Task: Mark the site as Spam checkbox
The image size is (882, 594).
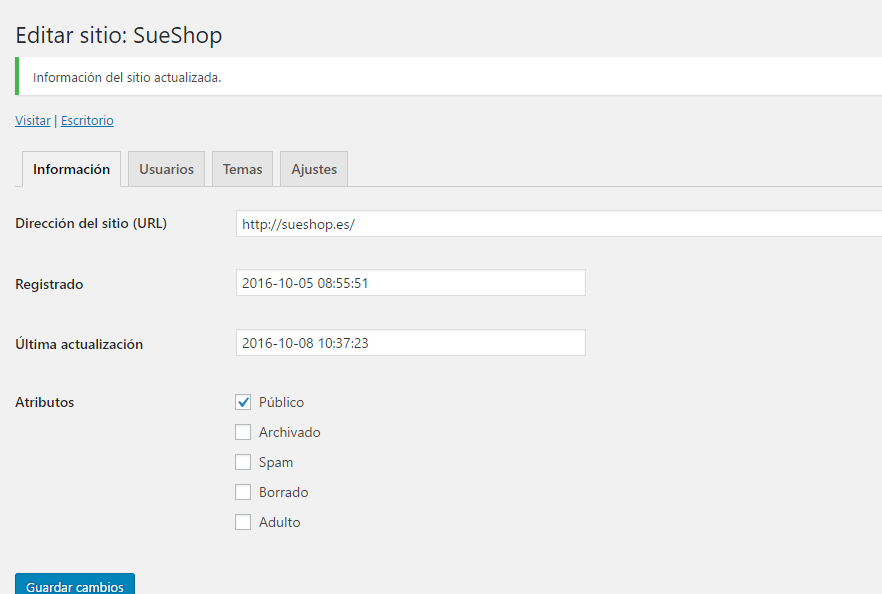Action: [x=243, y=462]
